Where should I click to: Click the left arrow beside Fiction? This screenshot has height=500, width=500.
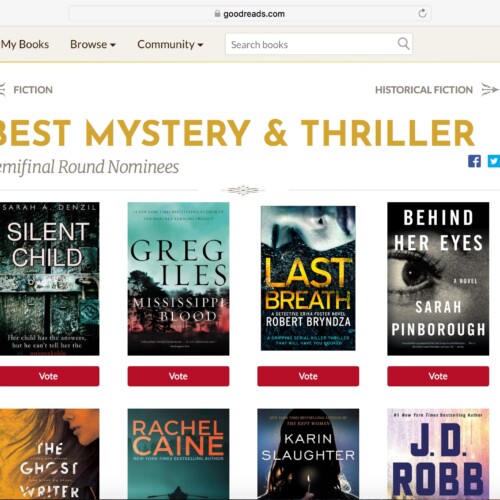pos(3,89)
